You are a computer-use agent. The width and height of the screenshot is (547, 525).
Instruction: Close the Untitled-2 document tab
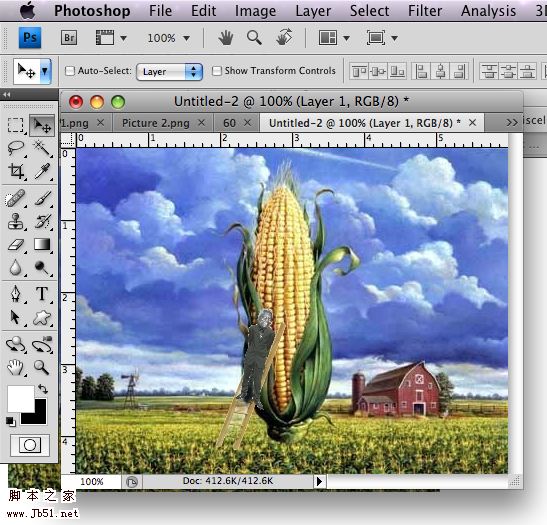(x=472, y=122)
